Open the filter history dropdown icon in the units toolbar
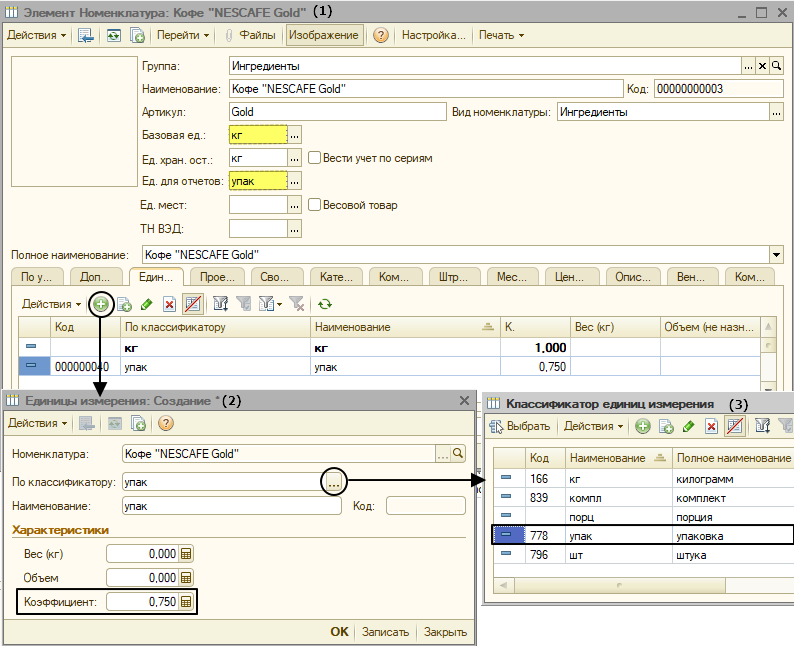This screenshot has height=646, width=794. (x=270, y=304)
